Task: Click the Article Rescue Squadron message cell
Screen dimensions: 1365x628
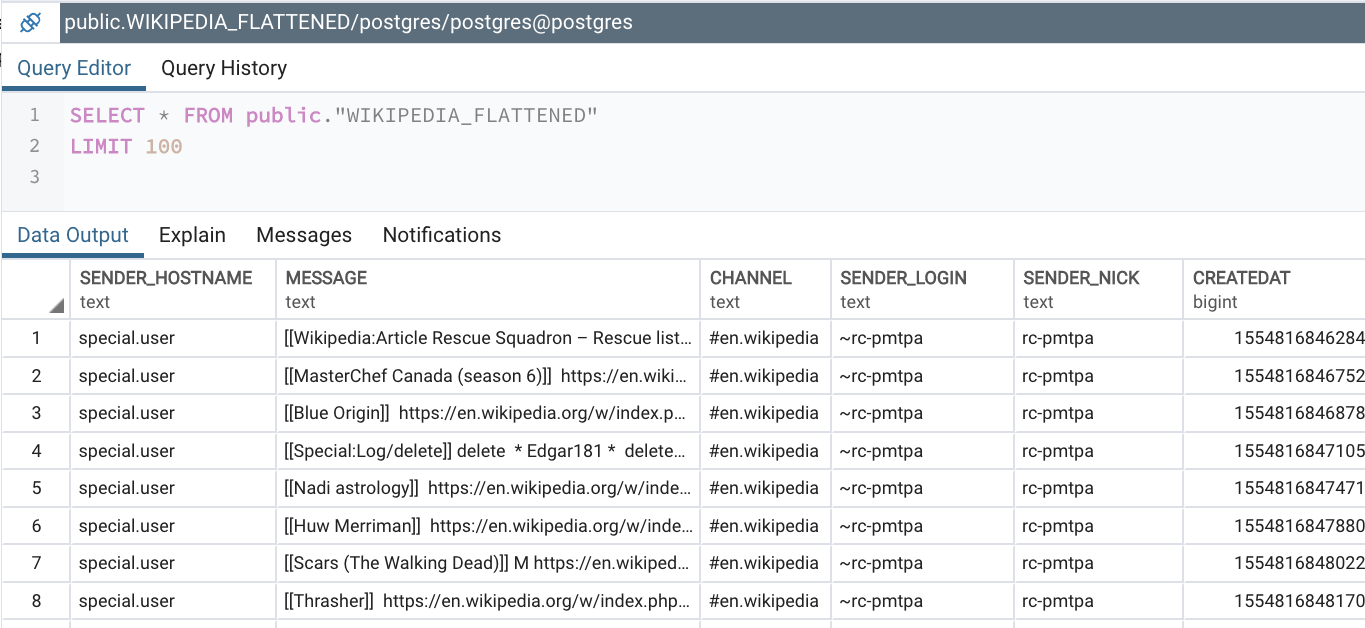Action: click(488, 338)
